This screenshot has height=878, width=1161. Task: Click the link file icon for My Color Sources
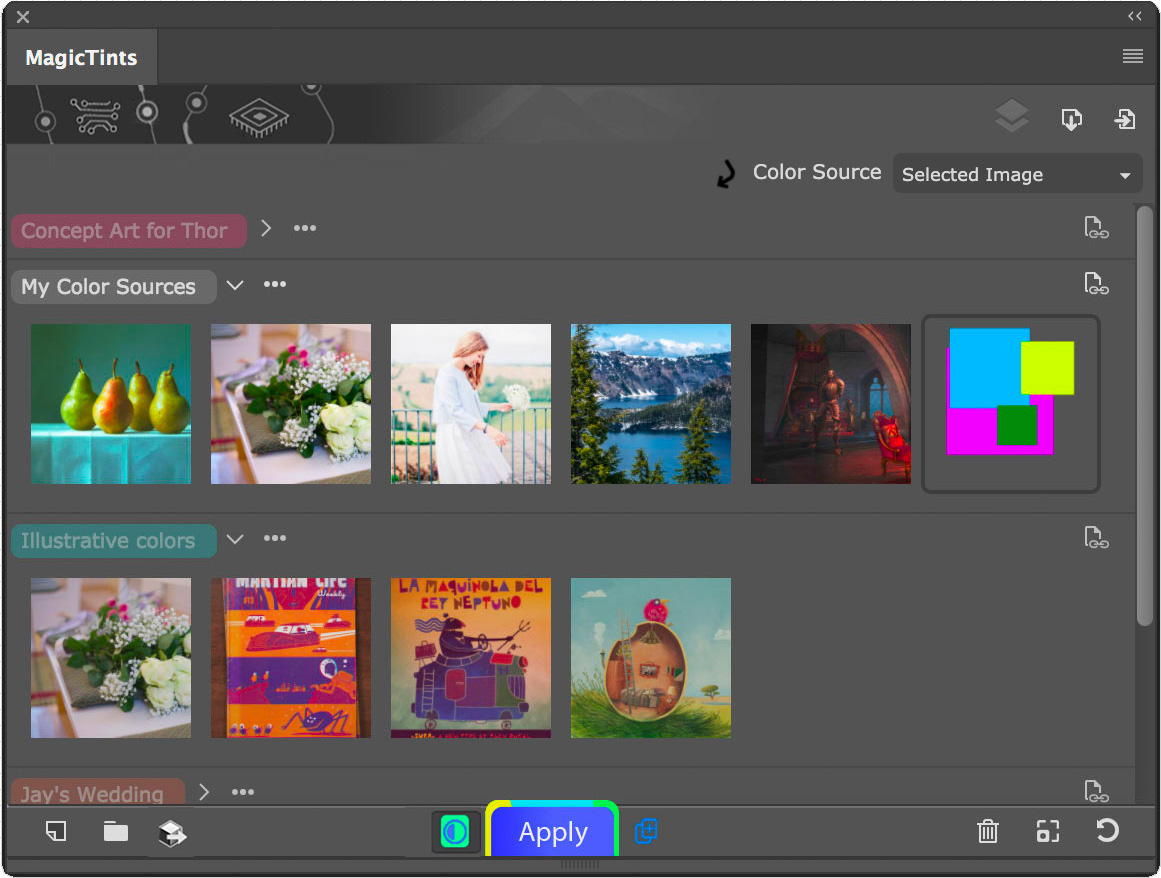point(1096,284)
